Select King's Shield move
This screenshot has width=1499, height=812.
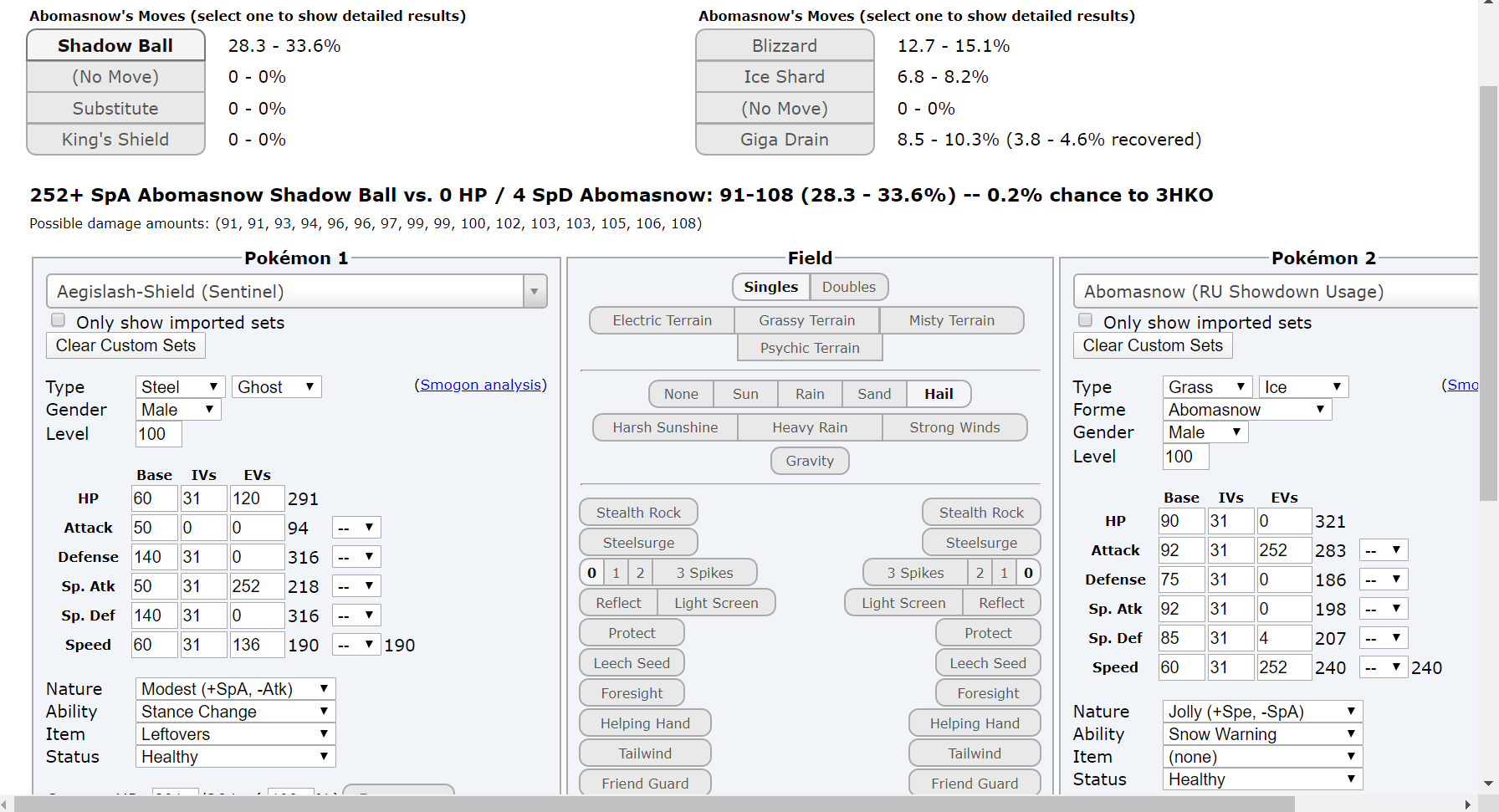(115, 140)
